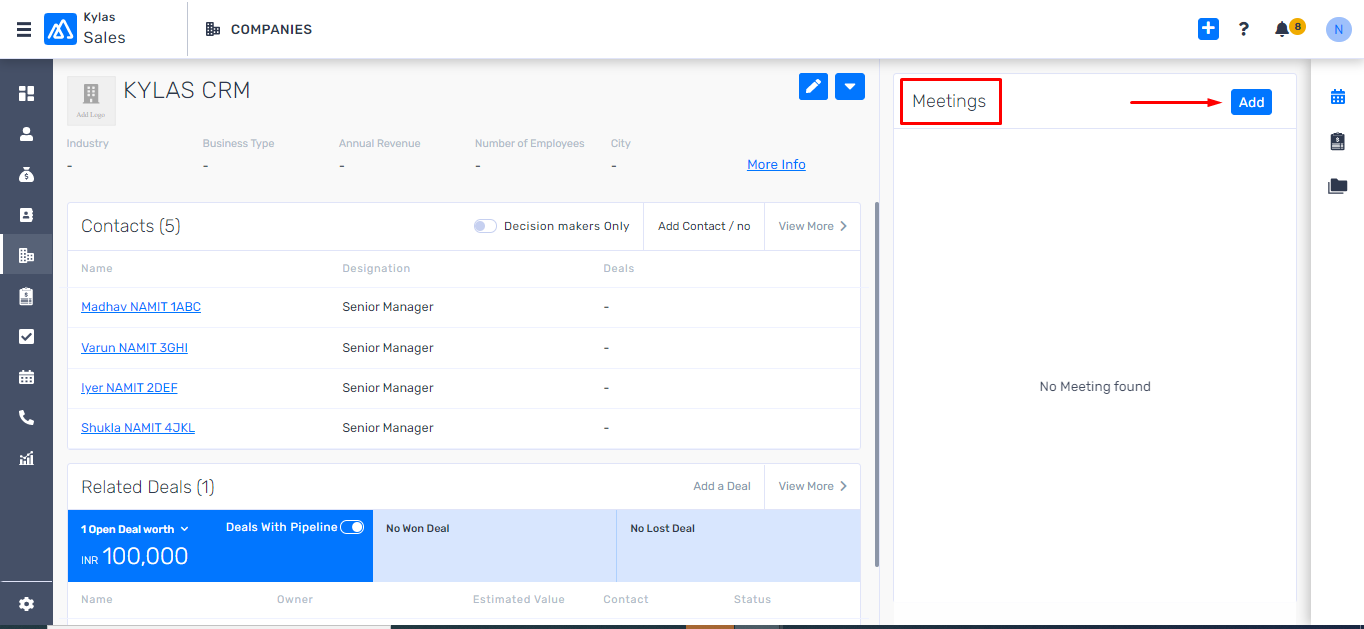The image size is (1364, 629).
Task: Click the blue plus quick-add icon
Action: [1208, 29]
